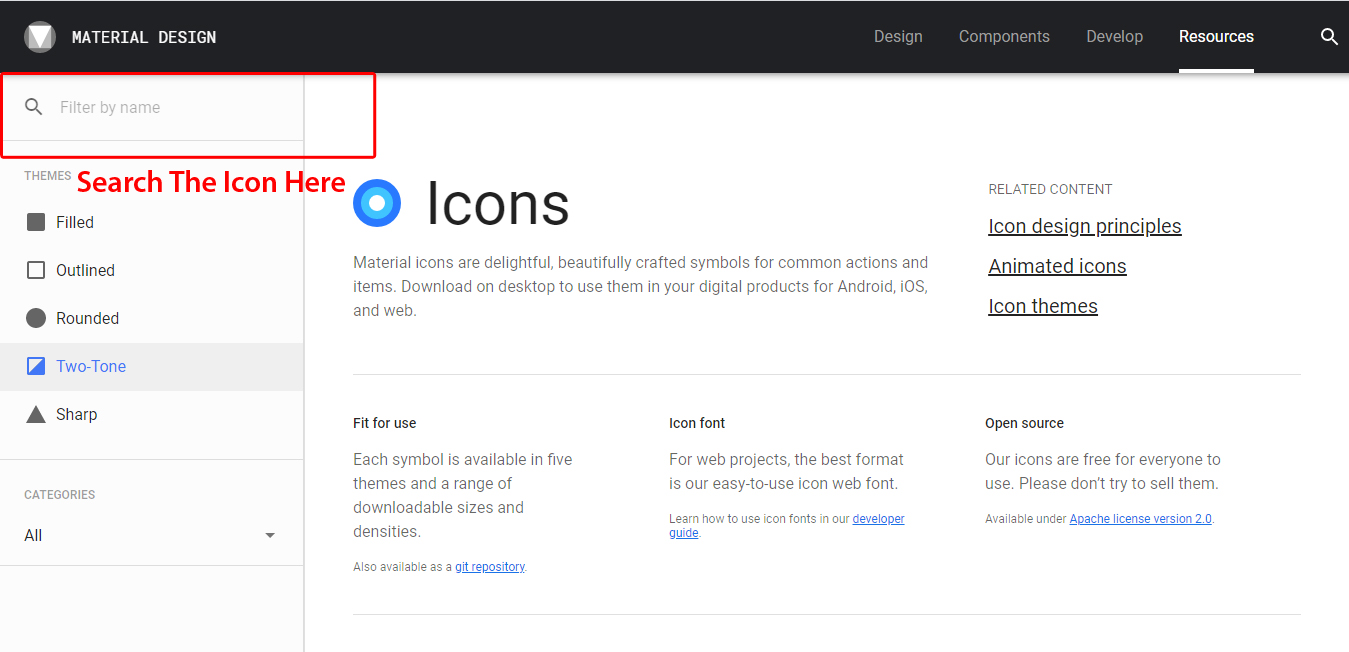Go to the Components tab
The image size is (1349, 652).
pyautogui.click(x=1004, y=37)
